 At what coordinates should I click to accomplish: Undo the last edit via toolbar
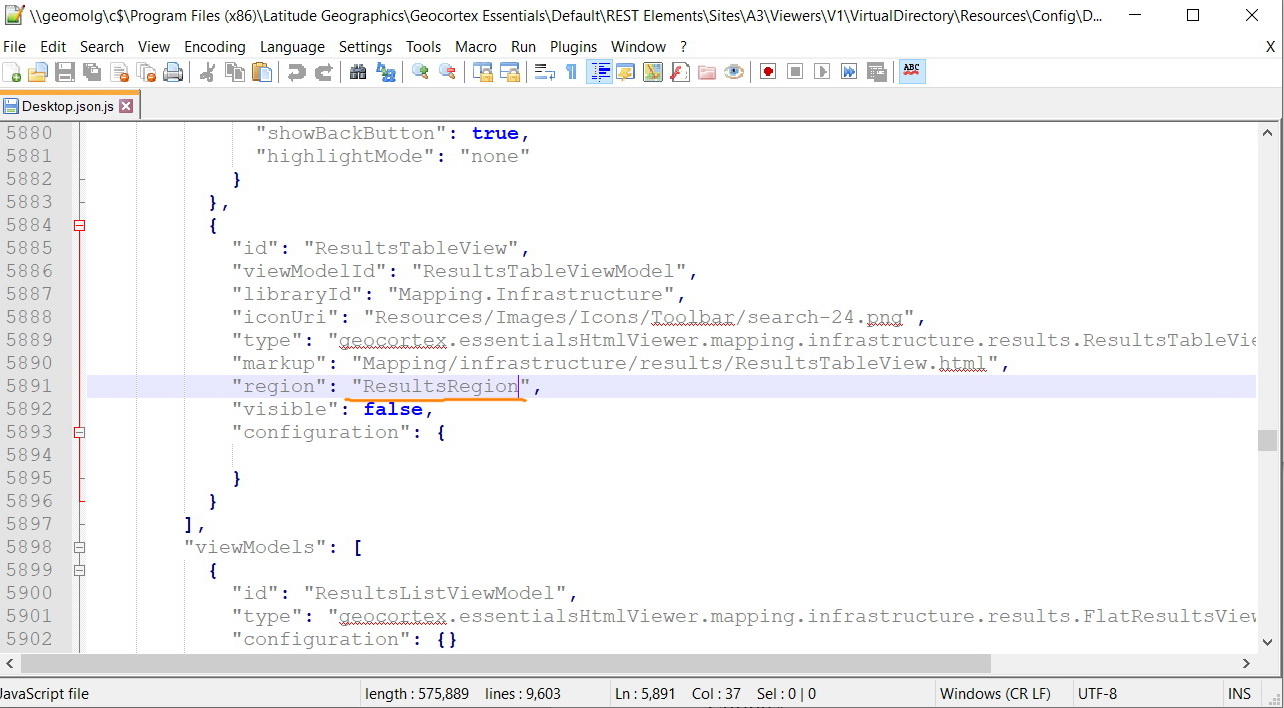tap(297, 72)
